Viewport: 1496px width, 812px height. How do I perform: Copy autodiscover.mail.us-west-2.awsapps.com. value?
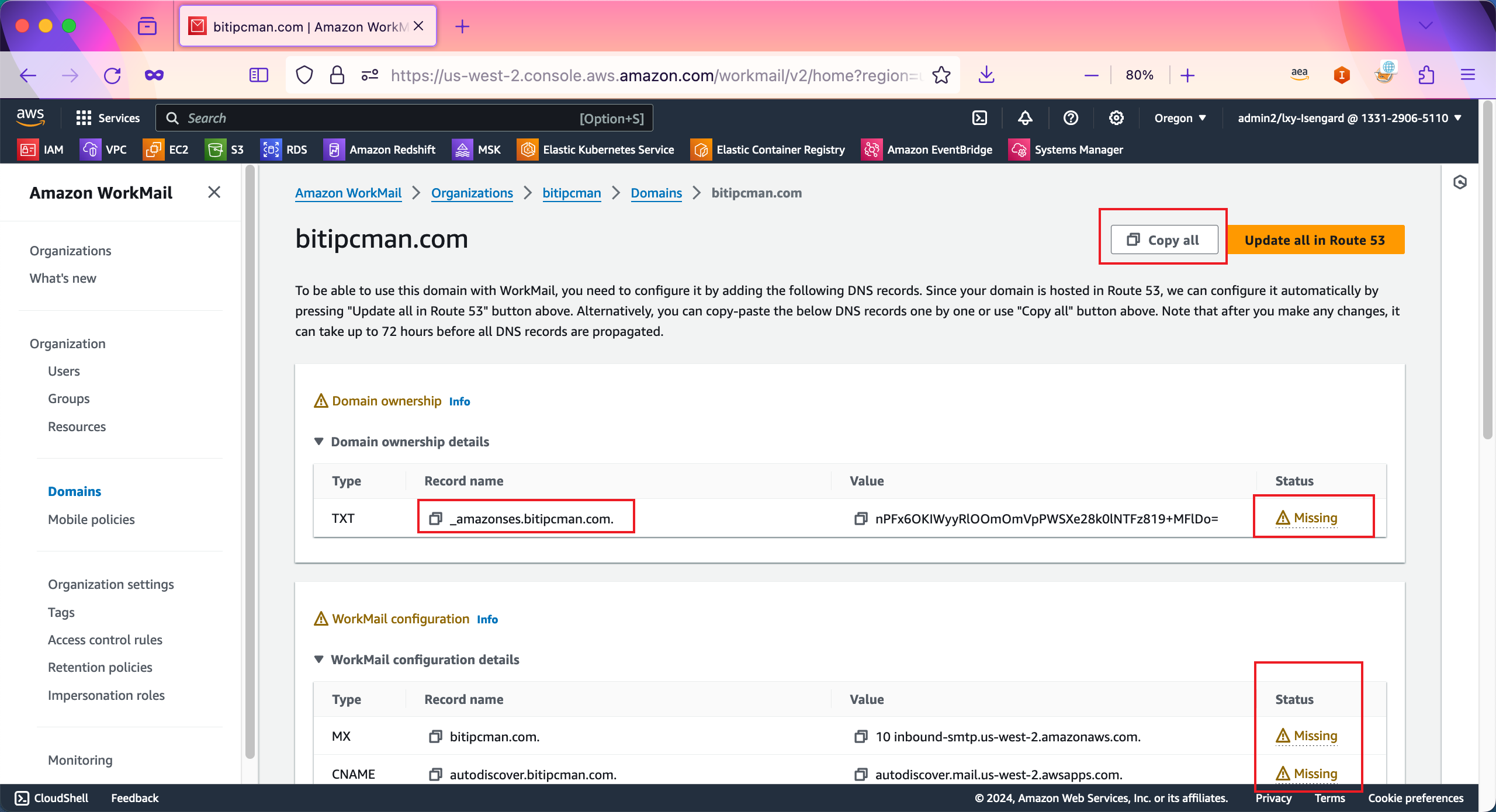[861, 775]
